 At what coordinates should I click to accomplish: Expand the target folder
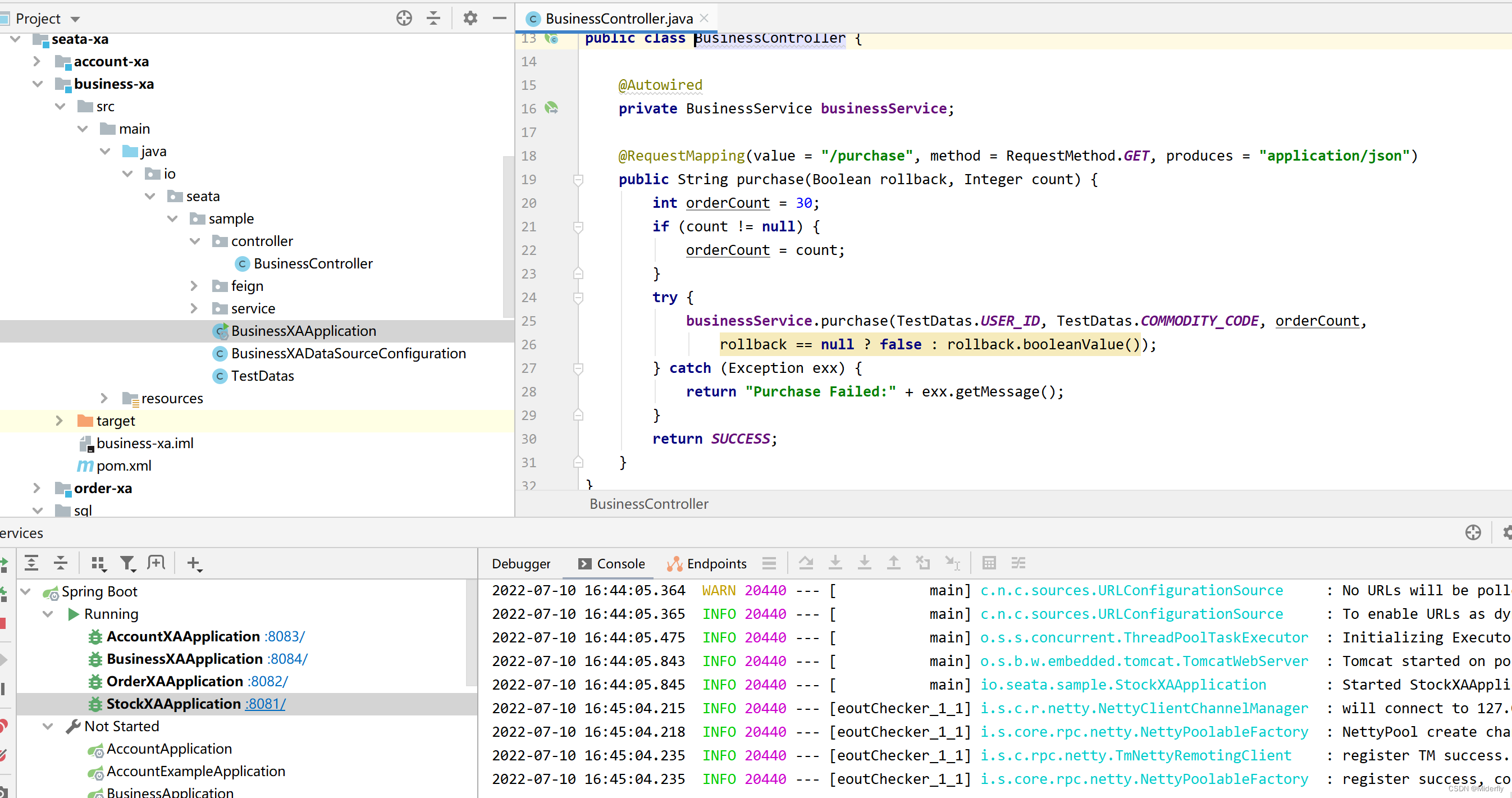(60, 421)
